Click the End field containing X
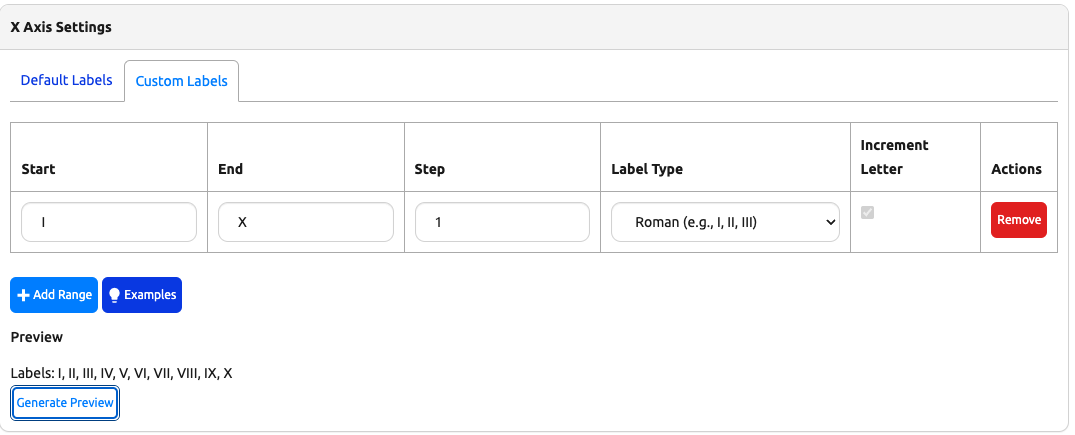Screen dimensions: 1075x435 point(305,222)
